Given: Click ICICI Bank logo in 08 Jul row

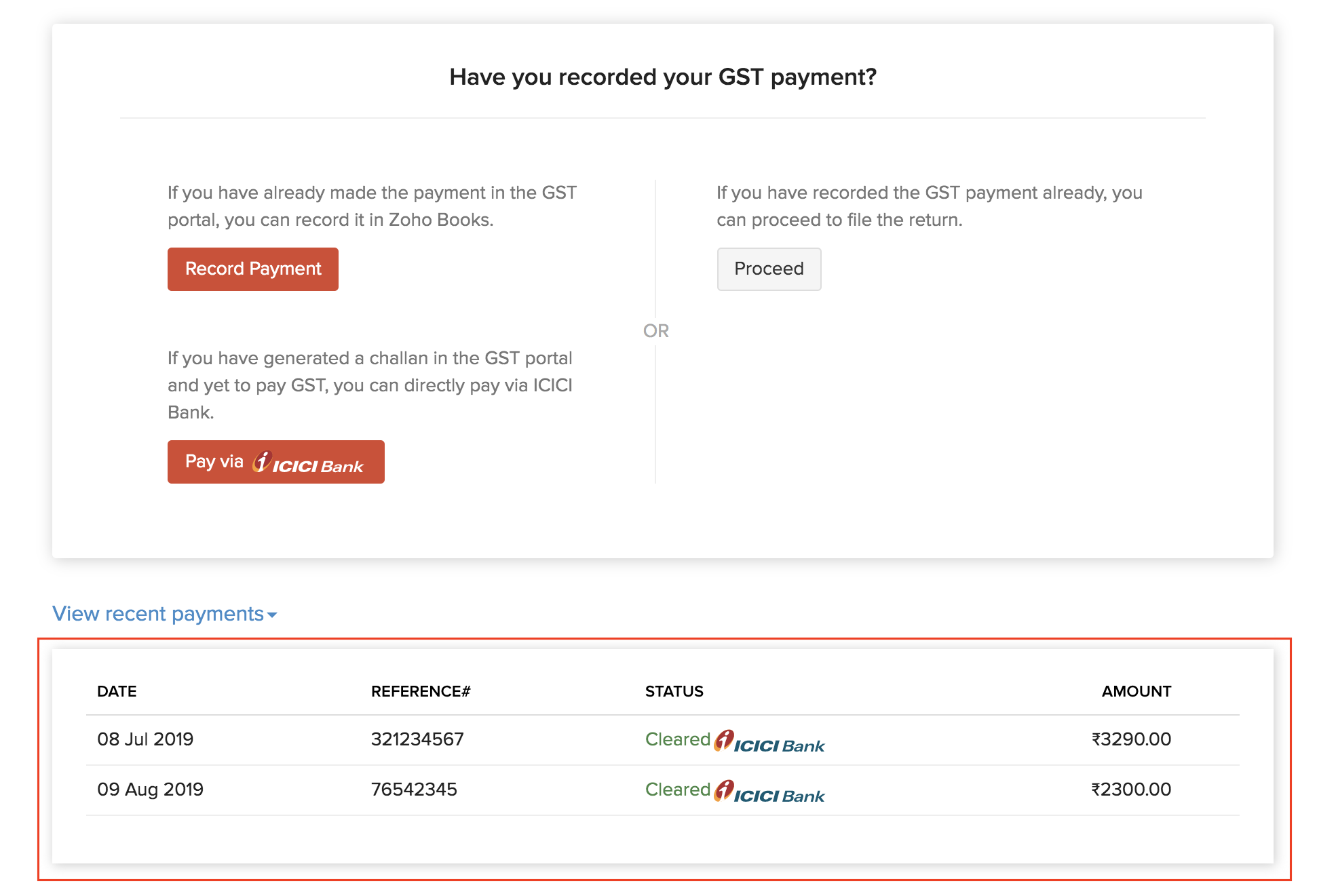Looking at the screenshot, I should coord(769,741).
